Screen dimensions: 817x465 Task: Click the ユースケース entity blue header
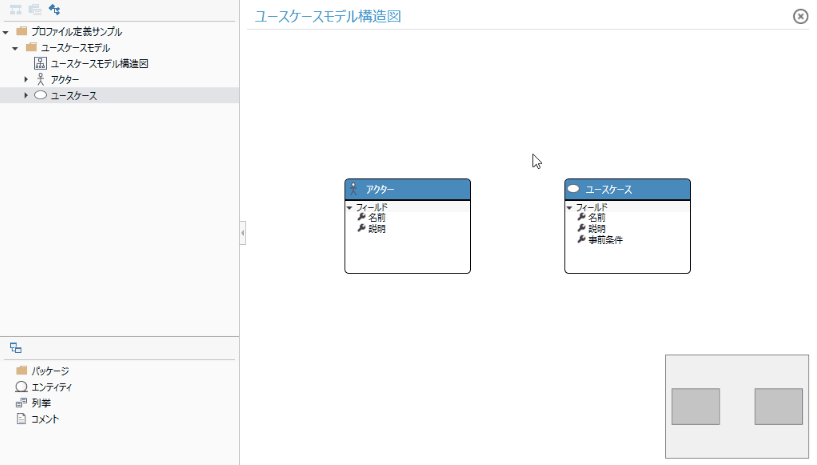(x=627, y=189)
